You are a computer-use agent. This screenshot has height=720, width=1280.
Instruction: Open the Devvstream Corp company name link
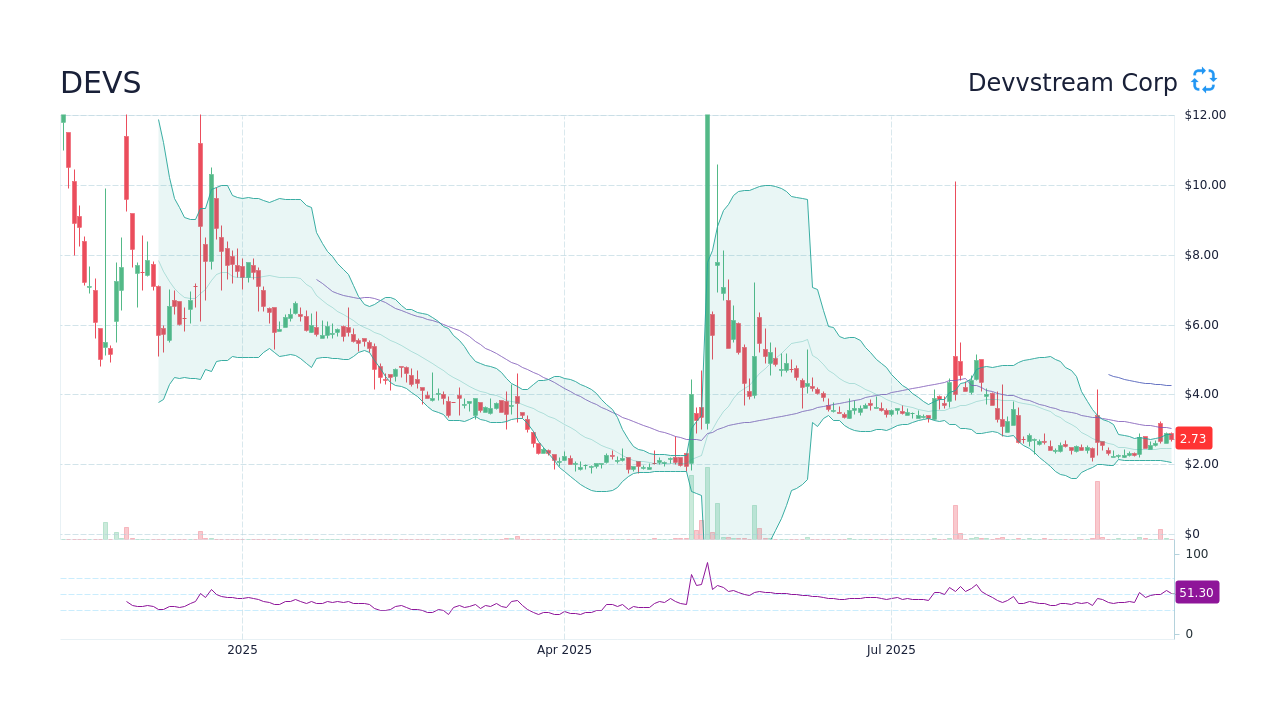click(x=1072, y=82)
